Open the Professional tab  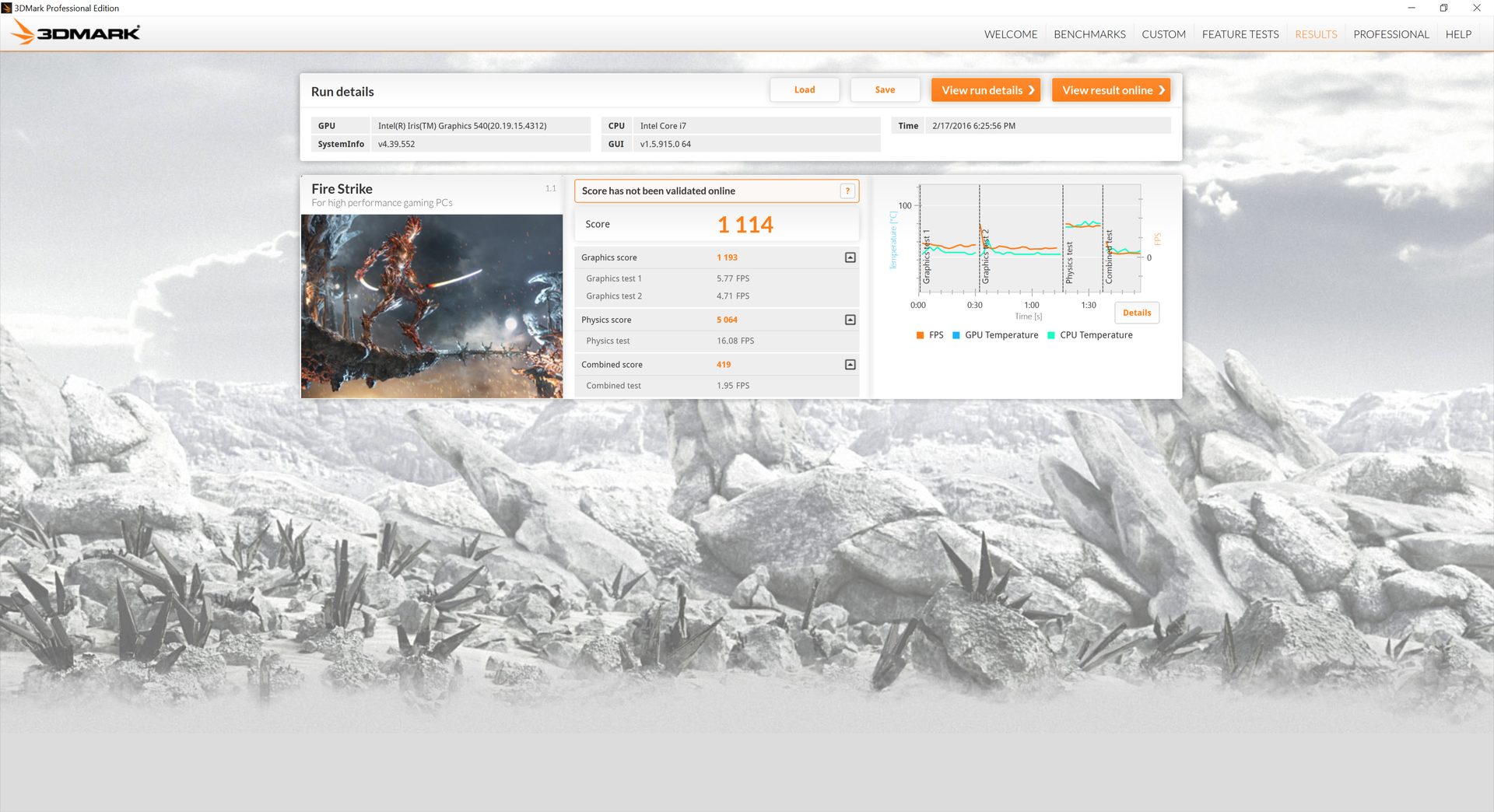[x=1391, y=34]
